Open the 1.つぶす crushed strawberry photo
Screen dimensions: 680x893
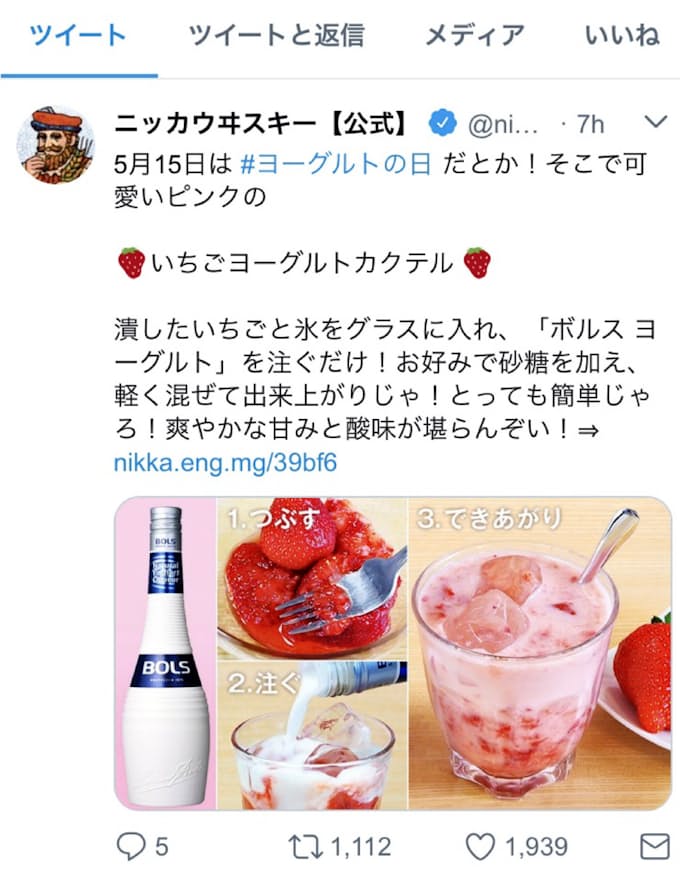coord(312,579)
